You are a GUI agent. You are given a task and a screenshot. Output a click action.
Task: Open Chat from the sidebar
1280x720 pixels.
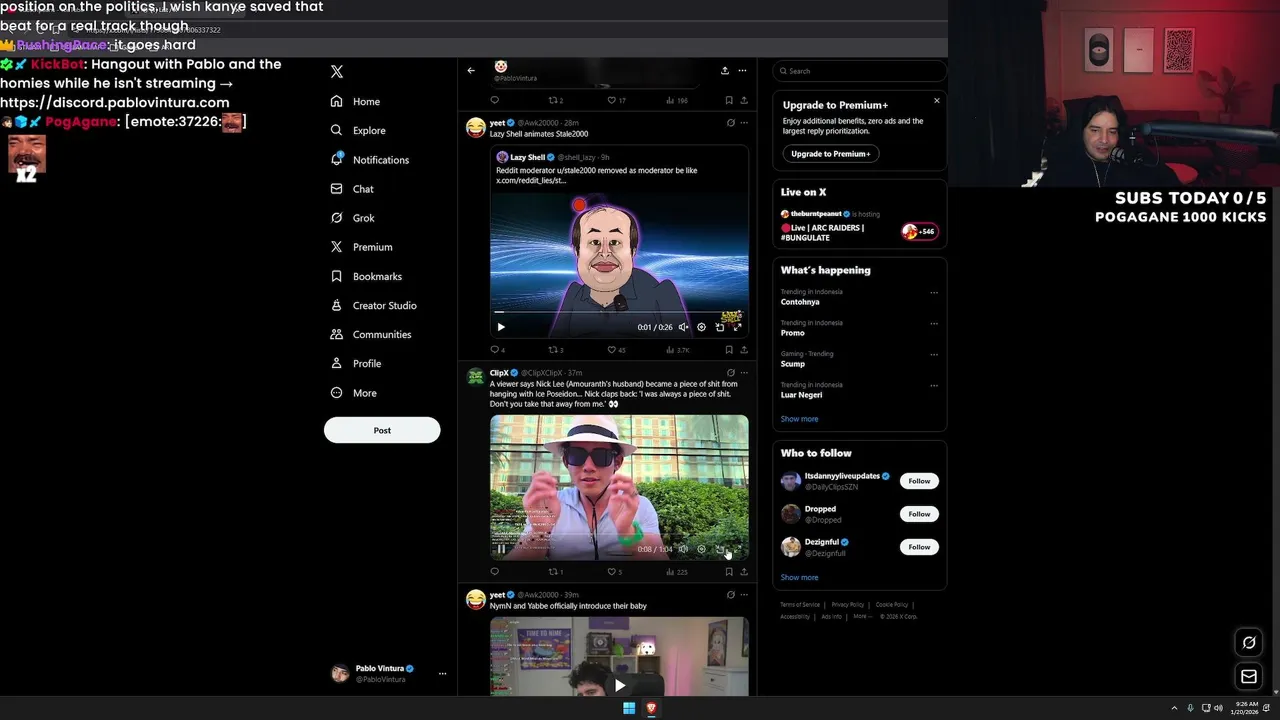coord(352,189)
